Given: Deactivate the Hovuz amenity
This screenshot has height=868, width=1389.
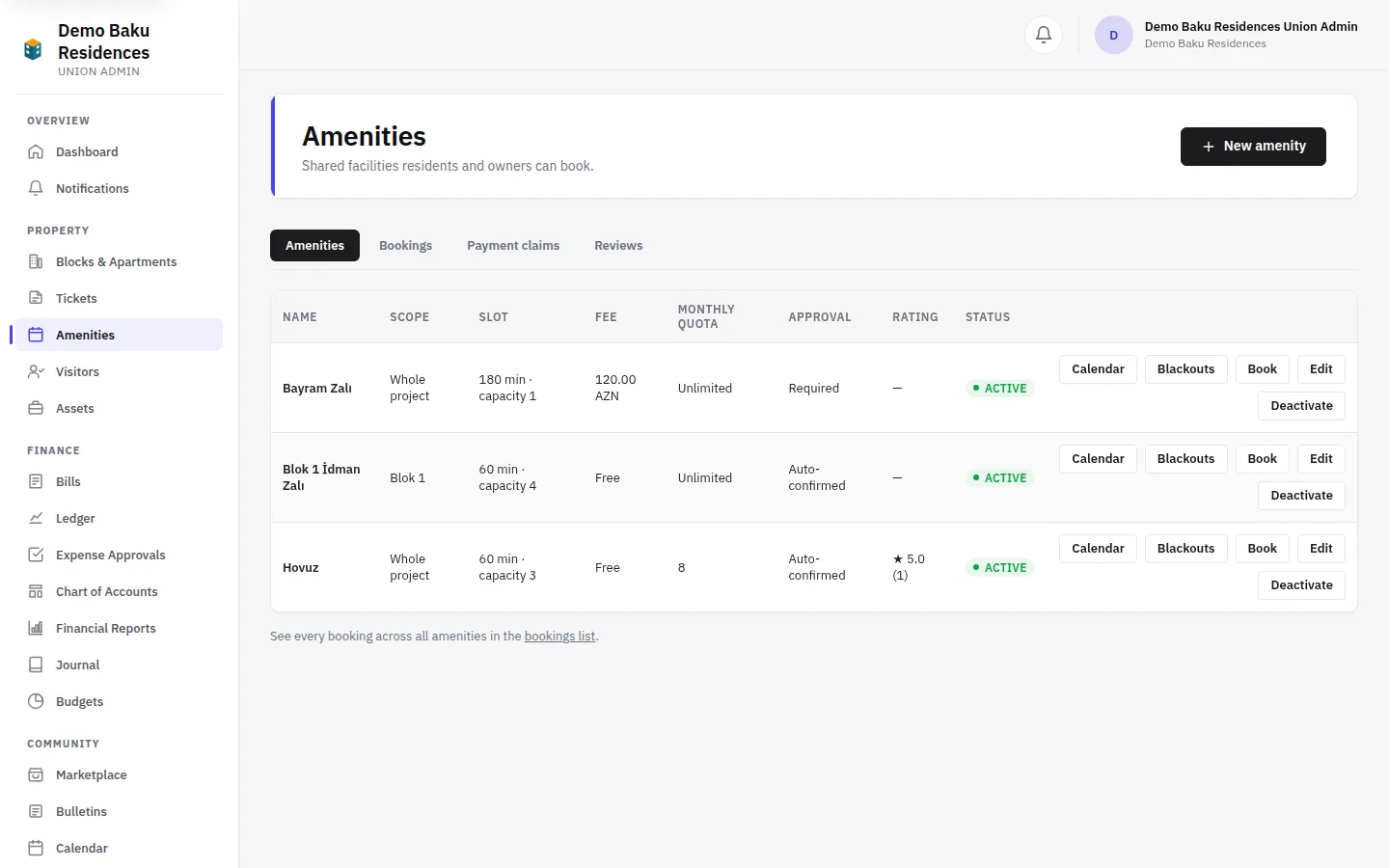Looking at the screenshot, I should 1301,585.
